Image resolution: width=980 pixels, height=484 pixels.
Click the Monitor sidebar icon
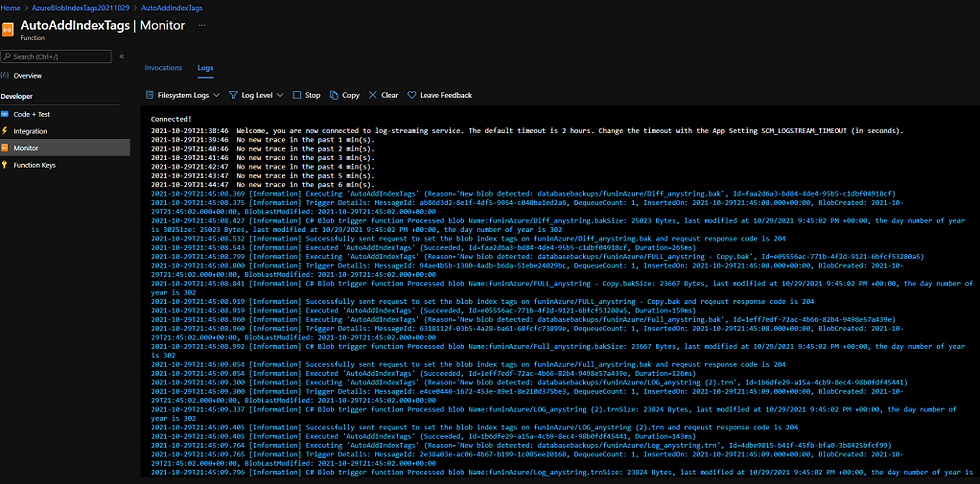5,148
